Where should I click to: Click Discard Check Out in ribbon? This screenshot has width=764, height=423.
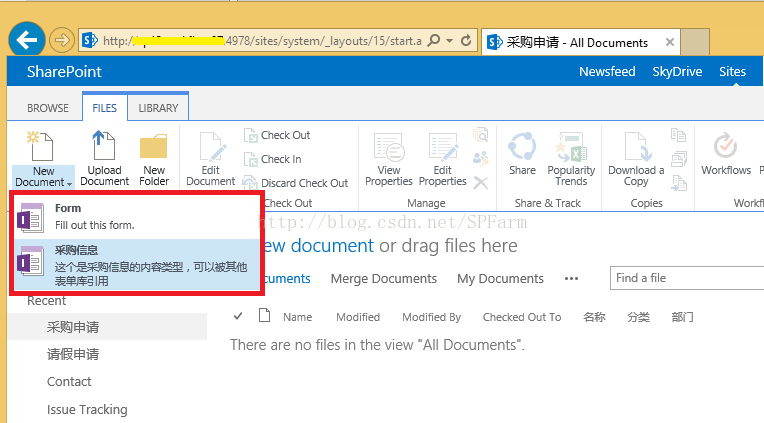click(x=295, y=183)
